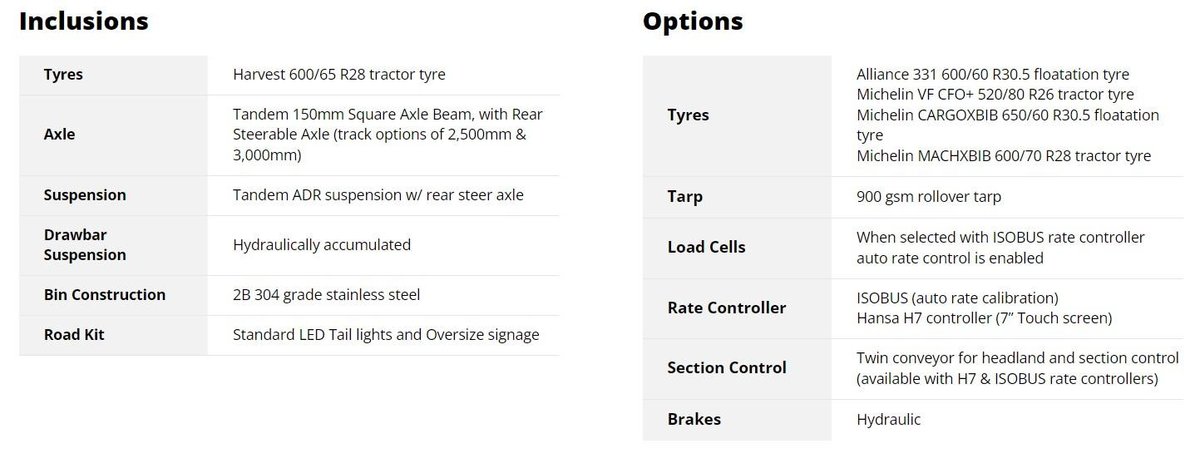
Task: Click the Tandem 150mm Square Axle Beam description
Action: click(x=388, y=135)
